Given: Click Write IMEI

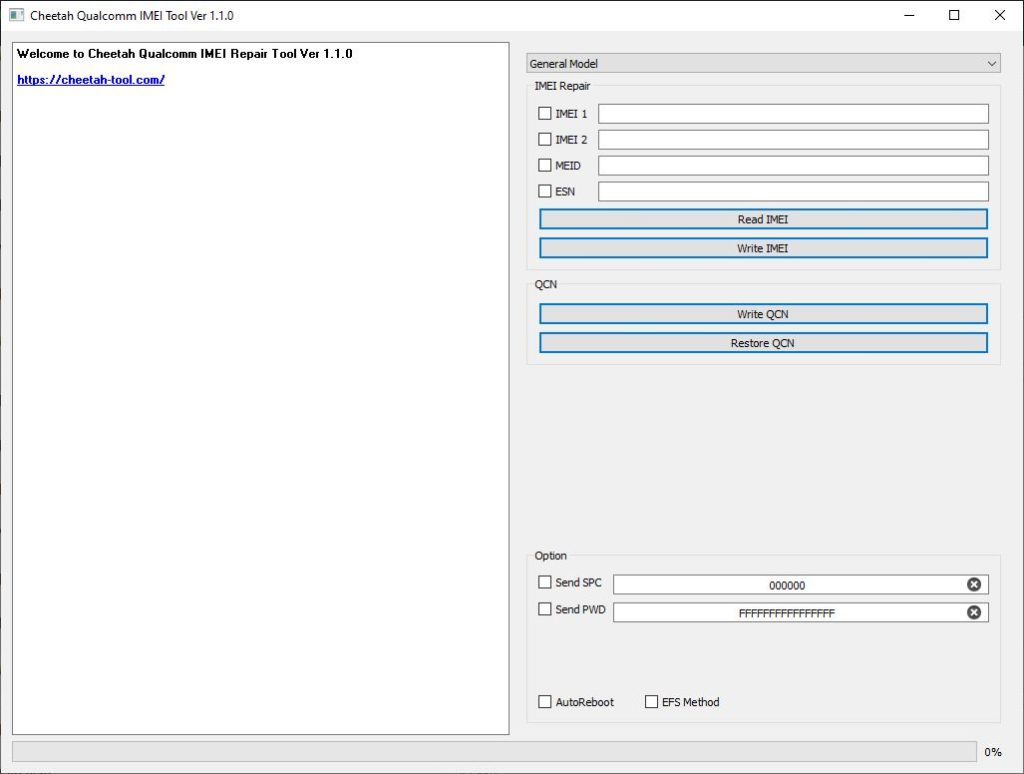Looking at the screenshot, I should pyautogui.click(x=762, y=247).
